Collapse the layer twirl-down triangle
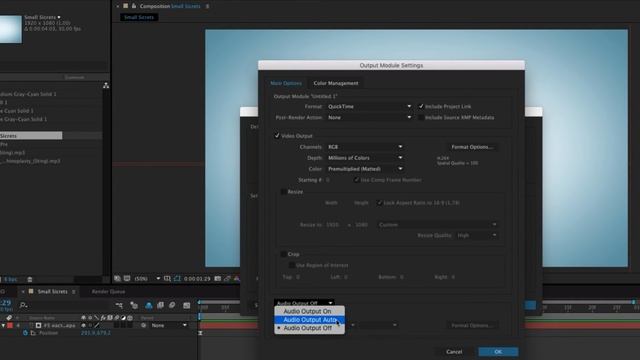Image resolution: width=640 pixels, height=360 pixels. click(3, 326)
